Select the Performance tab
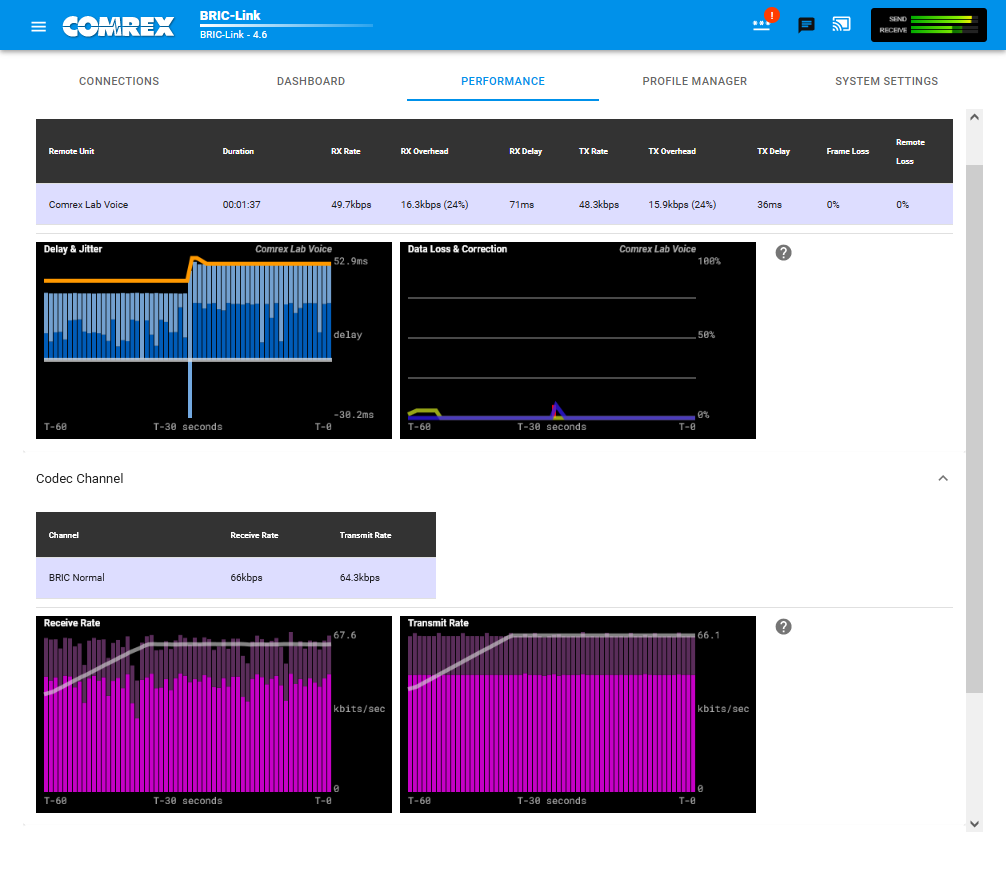This screenshot has width=1006, height=873. click(503, 81)
